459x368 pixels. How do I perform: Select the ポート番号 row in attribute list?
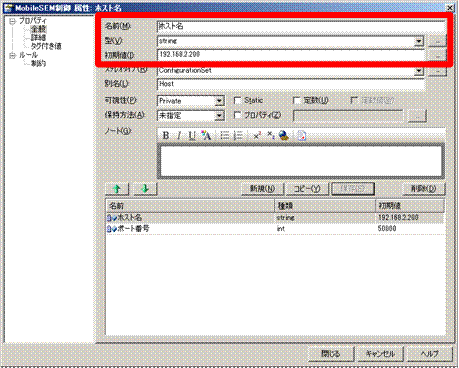click(275, 229)
